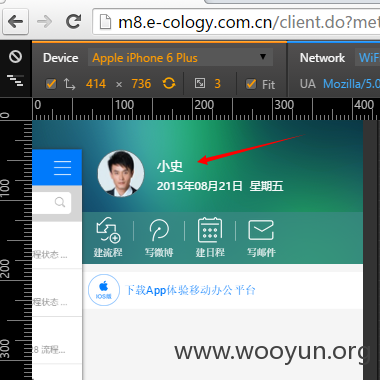Click the user name 小史
This screenshot has width=380, height=380.
170,166
